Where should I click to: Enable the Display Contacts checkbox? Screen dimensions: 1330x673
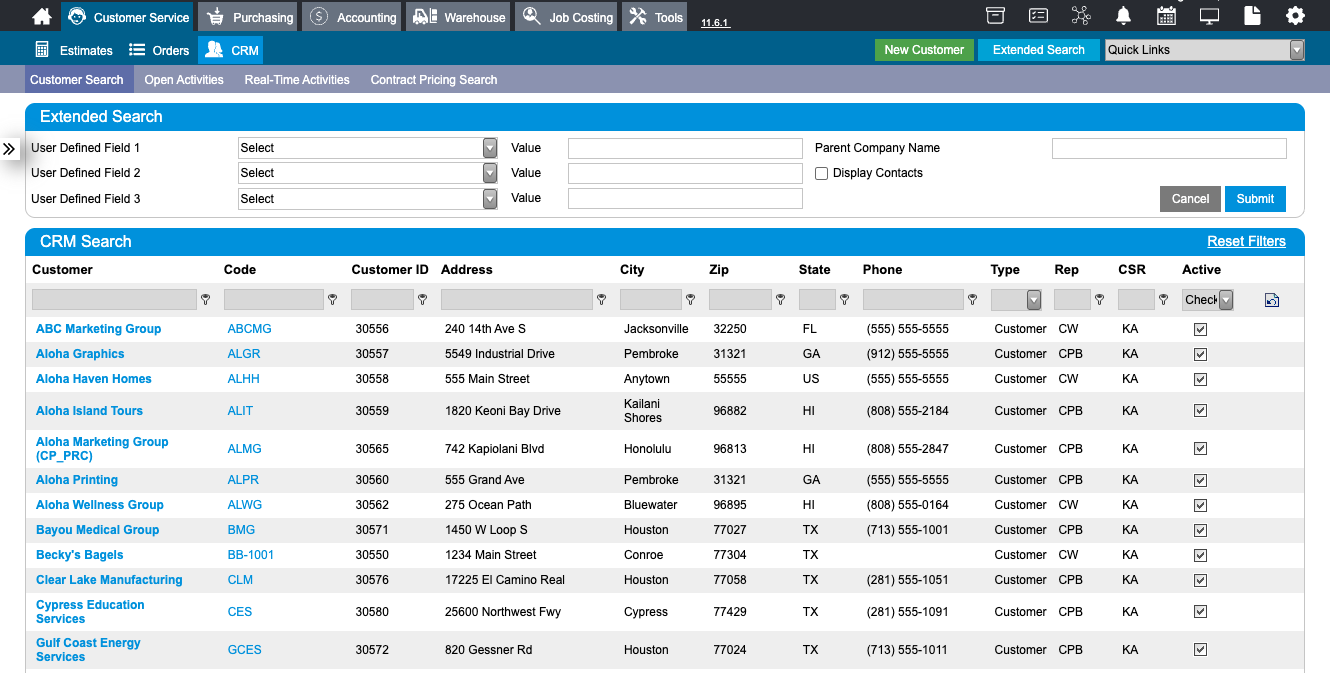821,173
